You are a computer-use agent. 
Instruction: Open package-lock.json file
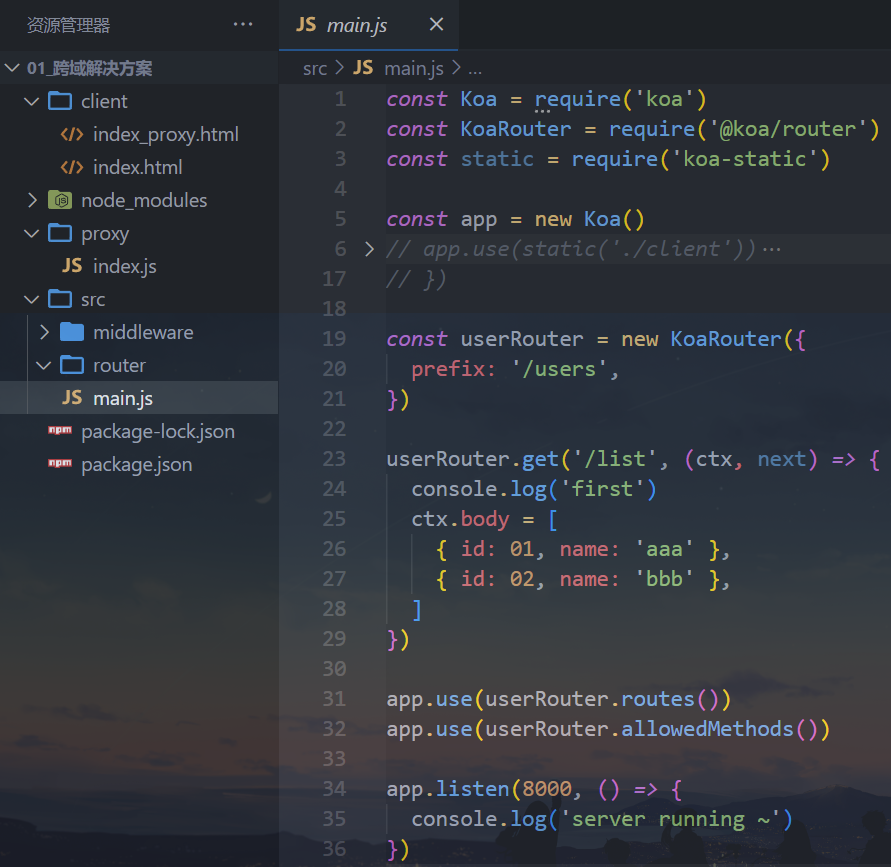coord(158,432)
